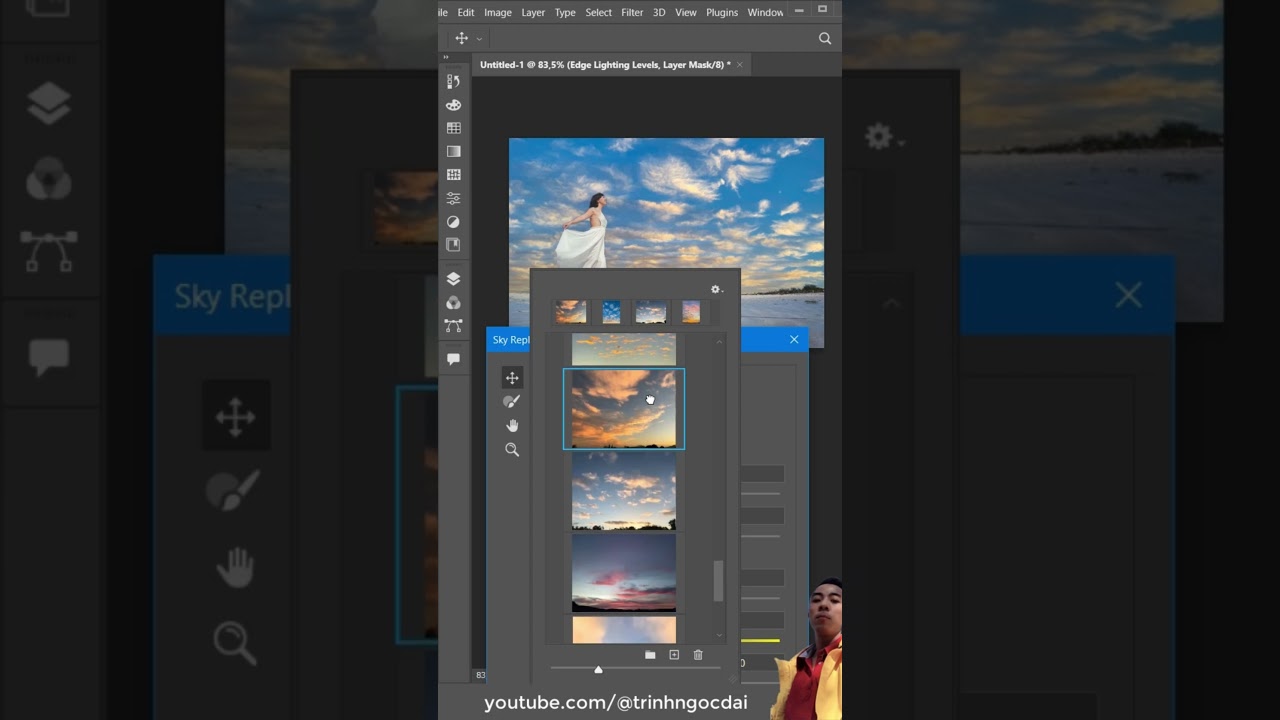Open the Gradients panel icon
The width and height of the screenshot is (1280, 720).
(453, 151)
